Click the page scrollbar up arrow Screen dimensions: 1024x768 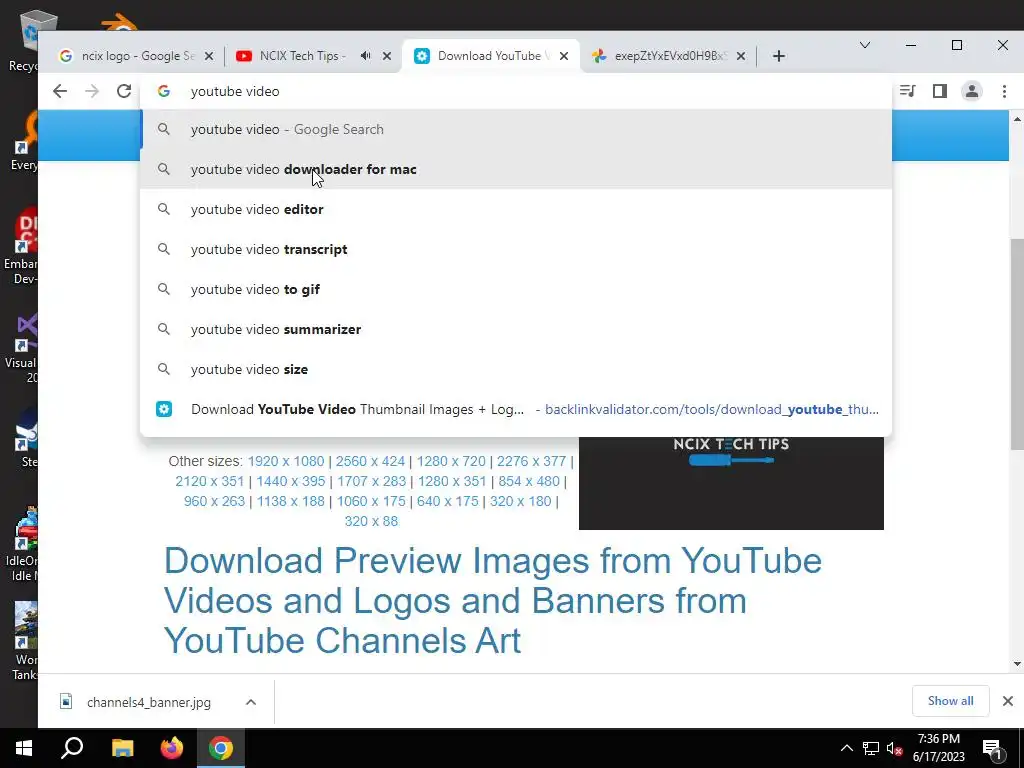tap(1017, 120)
